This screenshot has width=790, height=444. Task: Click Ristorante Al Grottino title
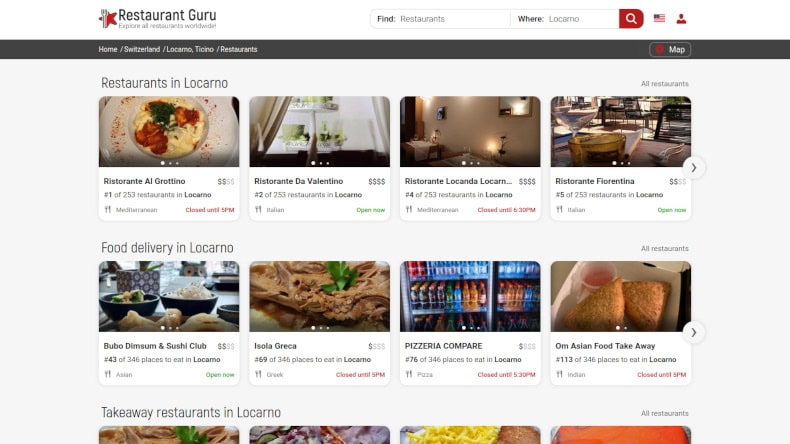145,181
